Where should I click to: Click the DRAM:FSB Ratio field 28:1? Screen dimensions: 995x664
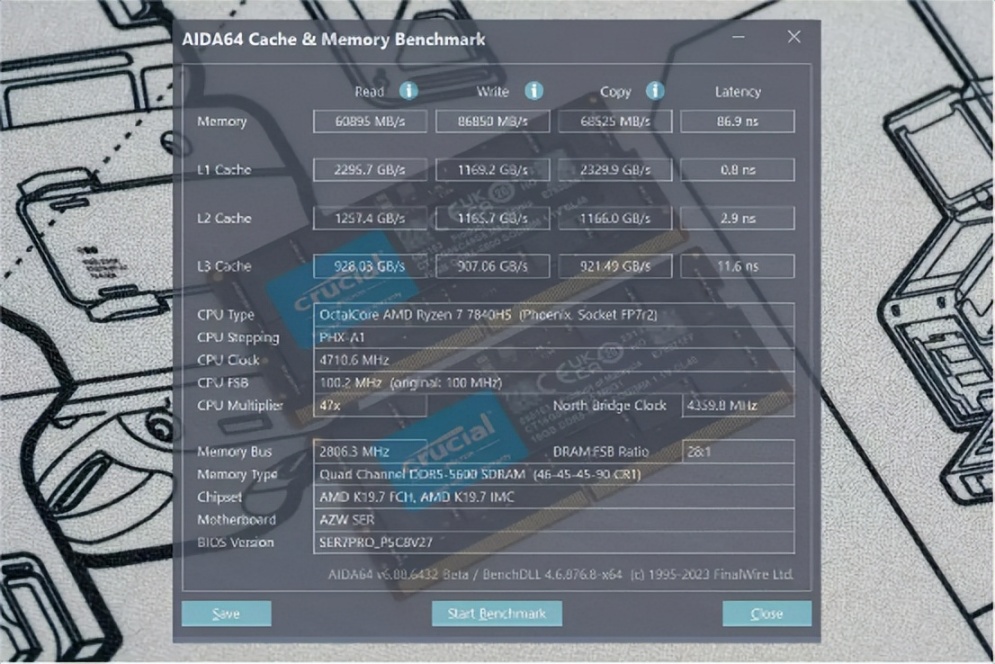coord(738,451)
